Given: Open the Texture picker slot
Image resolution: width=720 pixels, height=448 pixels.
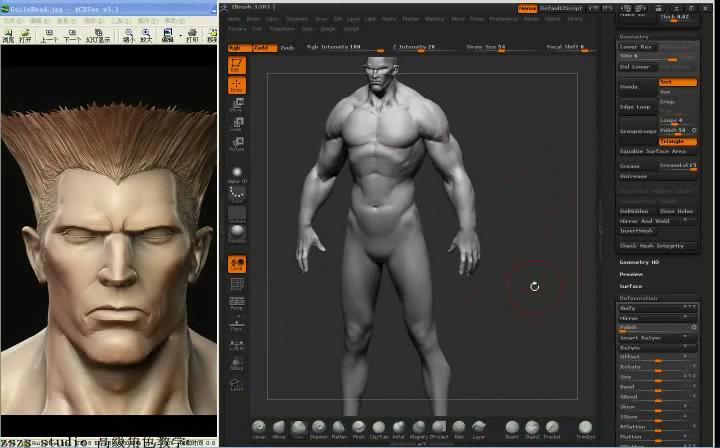Looking at the screenshot, I should [x=237, y=214].
